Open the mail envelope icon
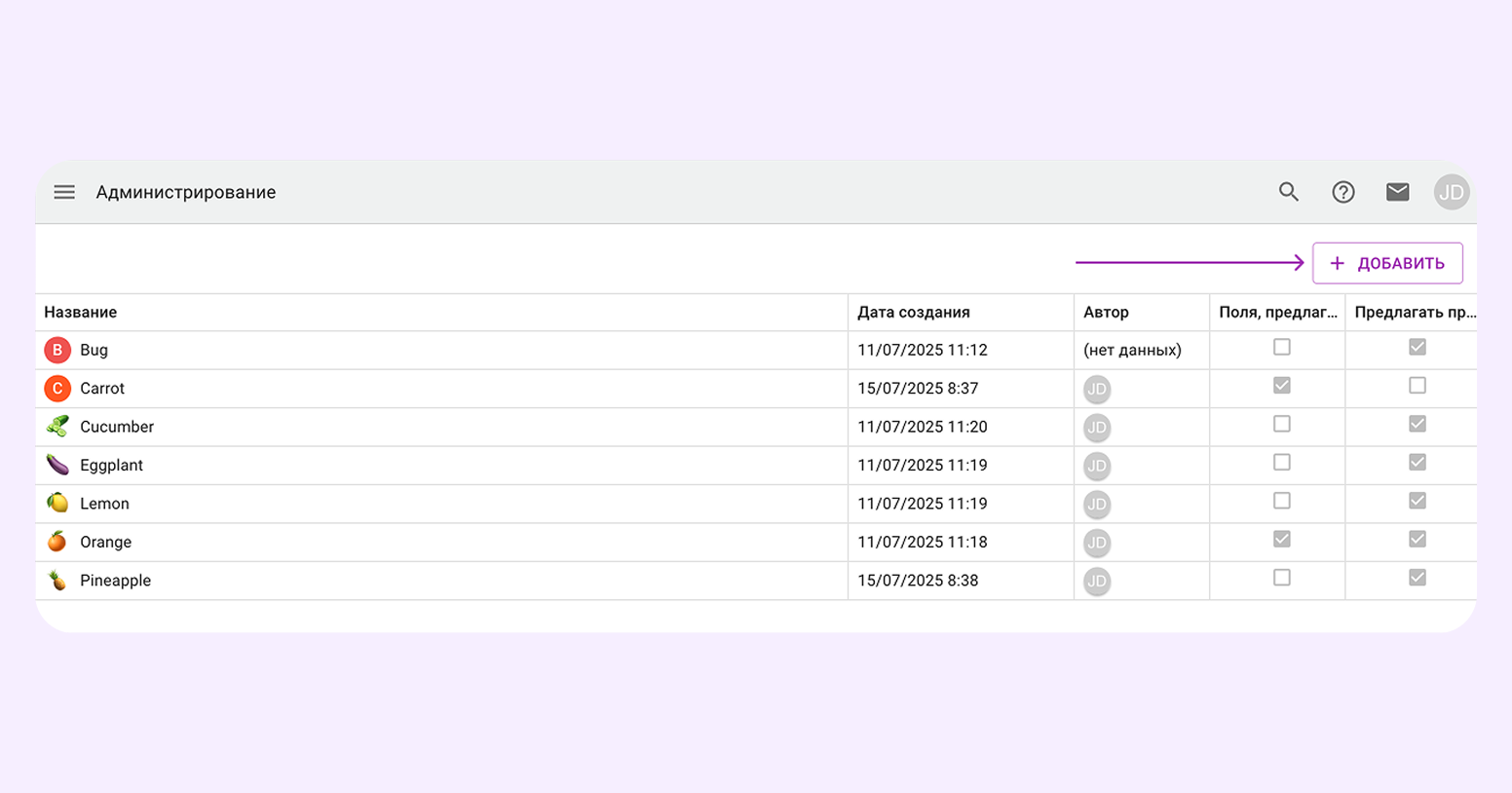This screenshot has height=793, width=1512. click(x=1397, y=192)
